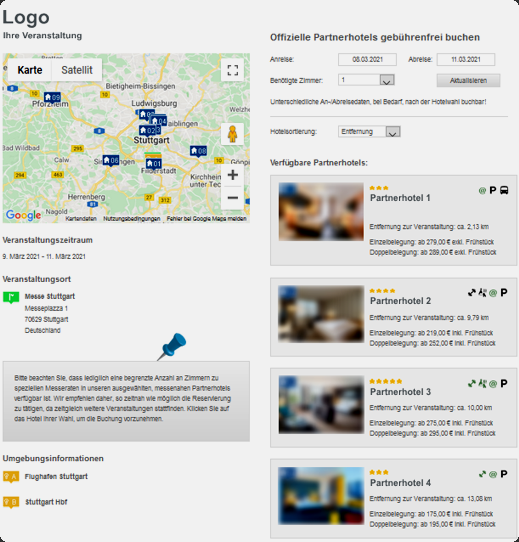Open the Benötigte Zimmer dropdown
This screenshot has height=542, width=519.
click(x=366, y=80)
